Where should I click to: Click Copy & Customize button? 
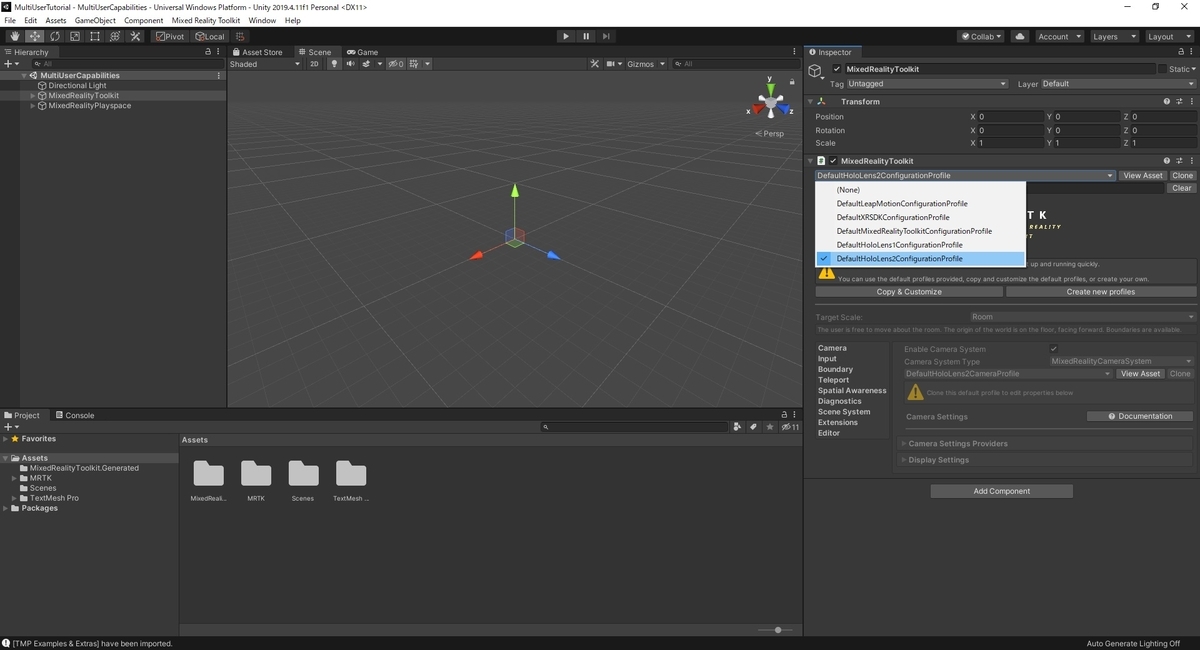[909, 292]
